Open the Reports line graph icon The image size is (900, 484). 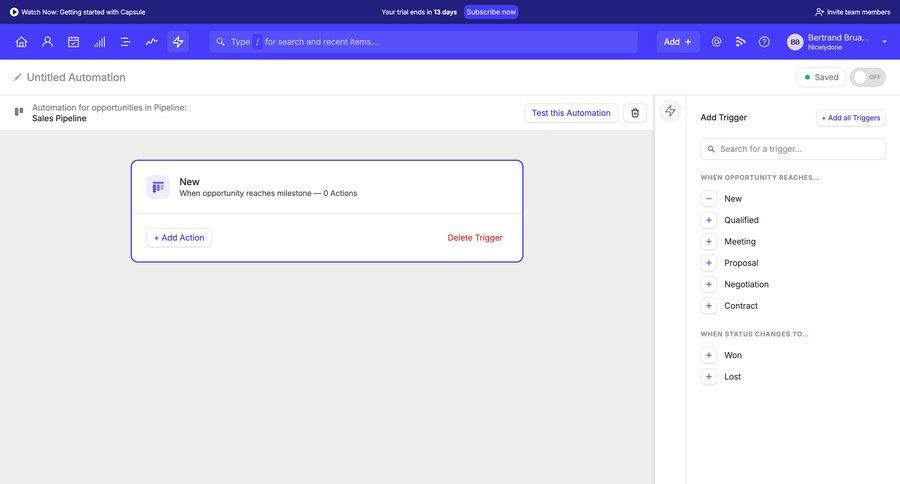coord(151,42)
